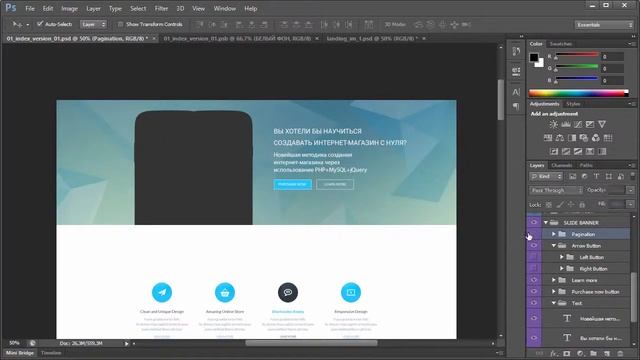Open the Auto-Select Layer dropdown
Image resolution: width=640 pixels, height=360 pixels.
(93, 24)
